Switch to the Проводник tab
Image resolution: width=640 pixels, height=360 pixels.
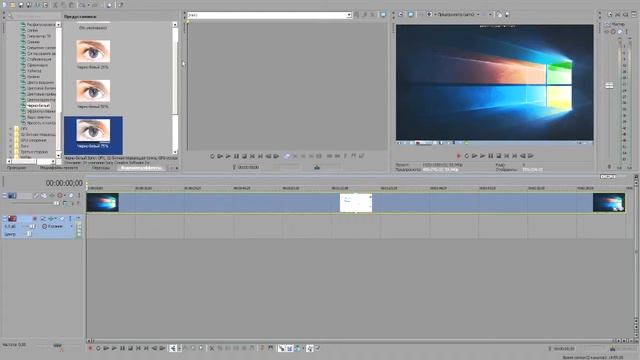[16, 168]
